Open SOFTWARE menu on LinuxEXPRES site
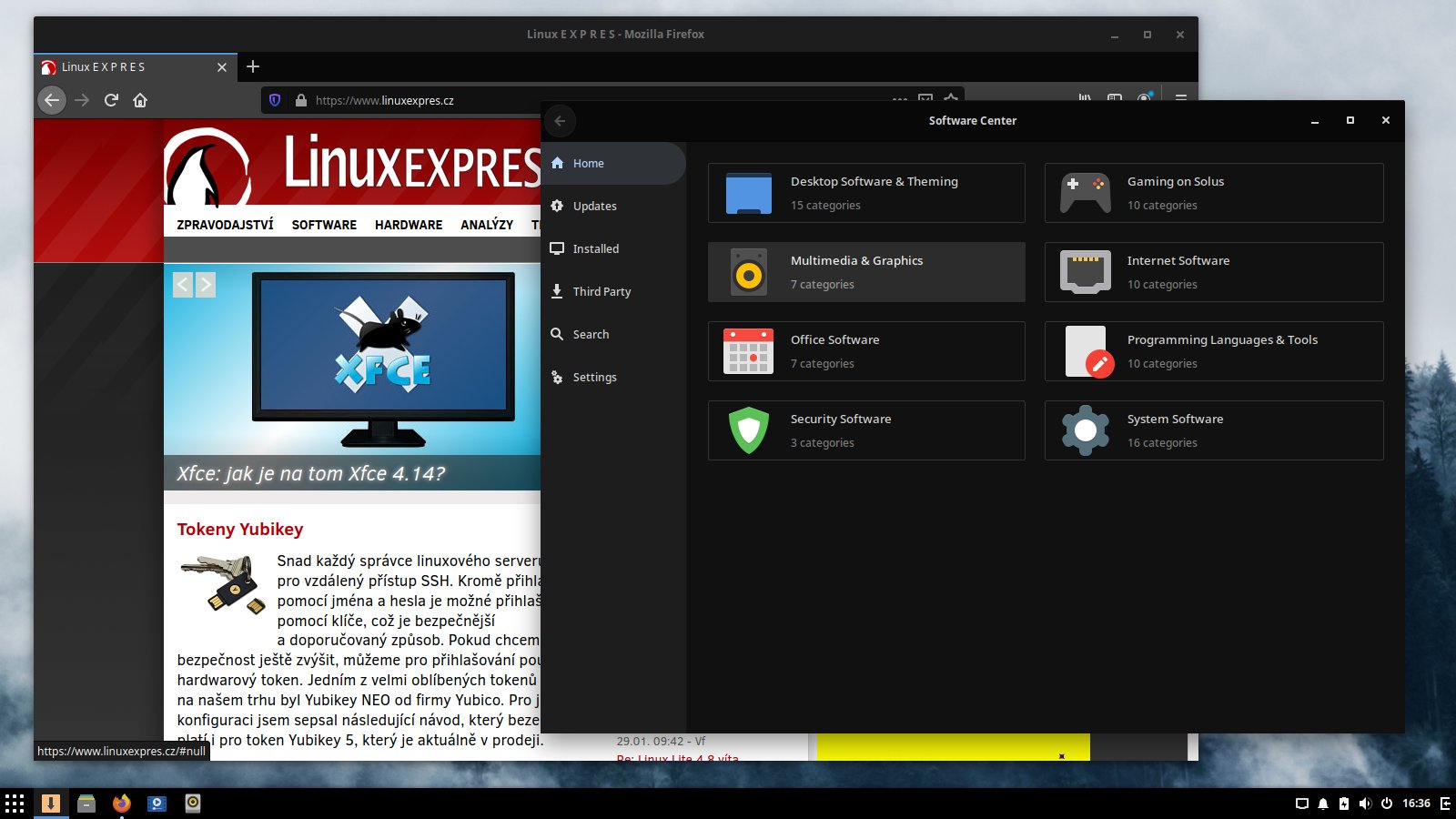1456x819 pixels. 324,225
